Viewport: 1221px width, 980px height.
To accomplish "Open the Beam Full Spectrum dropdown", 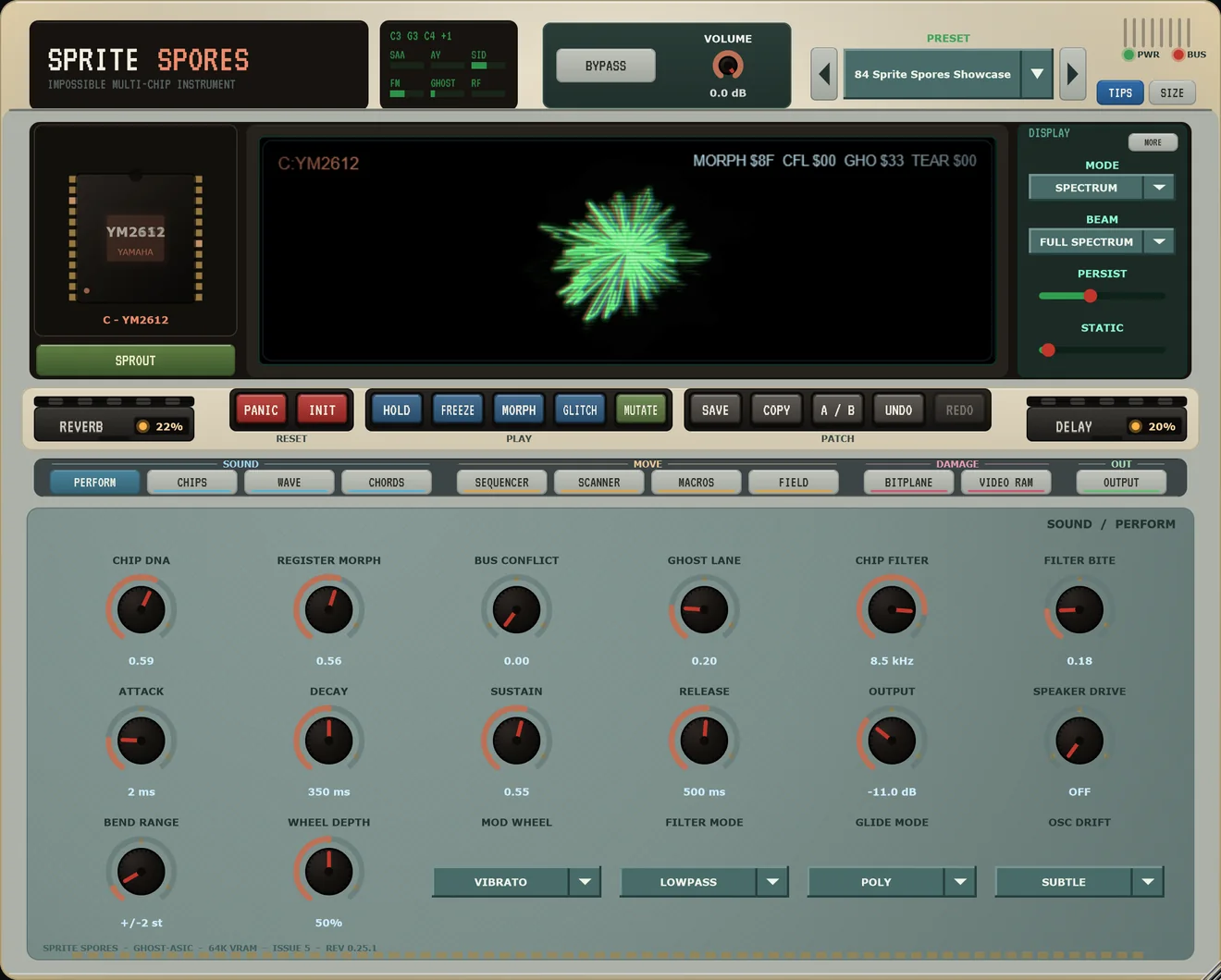I will pyautogui.click(x=1102, y=241).
